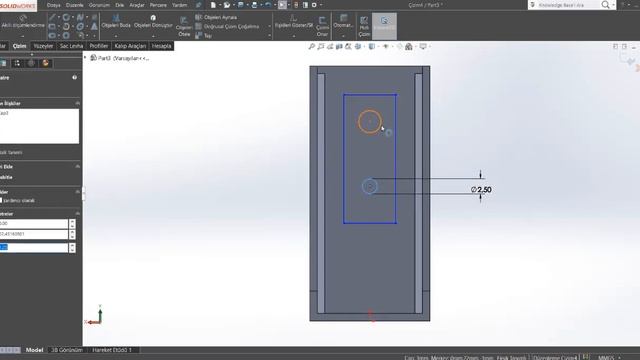
Task: Select the Line sketch tool
Action: (x=52, y=17)
